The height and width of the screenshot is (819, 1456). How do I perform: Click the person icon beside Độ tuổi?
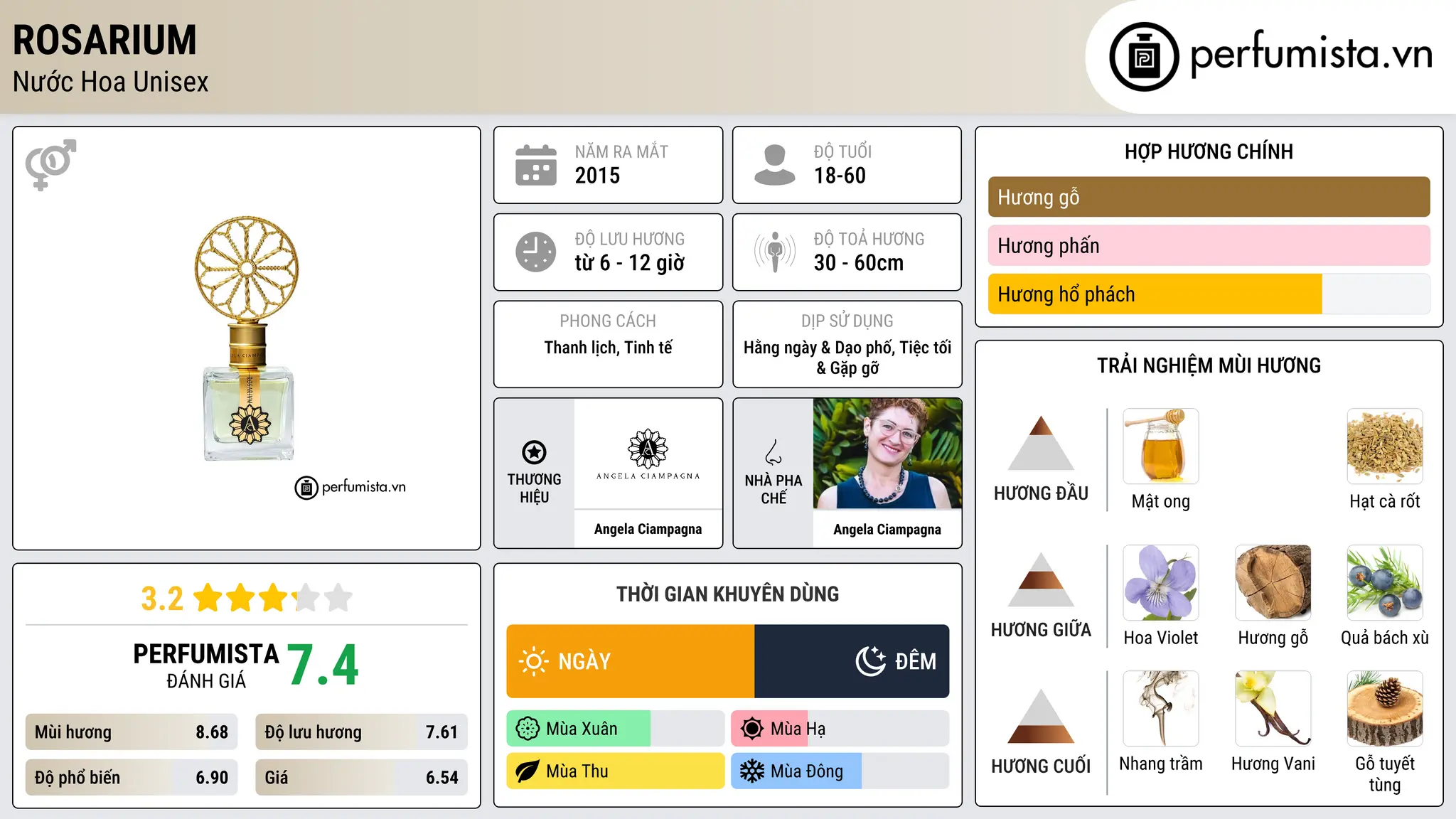coord(774,165)
